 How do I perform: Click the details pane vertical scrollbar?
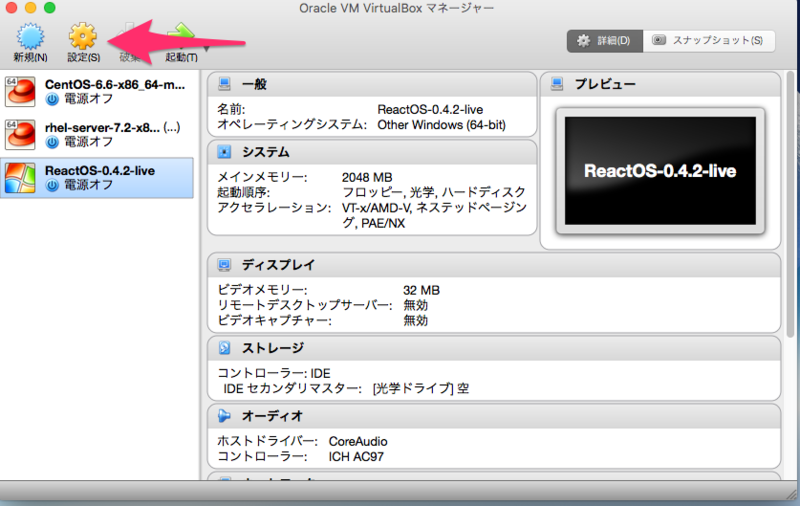coord(790,204)
